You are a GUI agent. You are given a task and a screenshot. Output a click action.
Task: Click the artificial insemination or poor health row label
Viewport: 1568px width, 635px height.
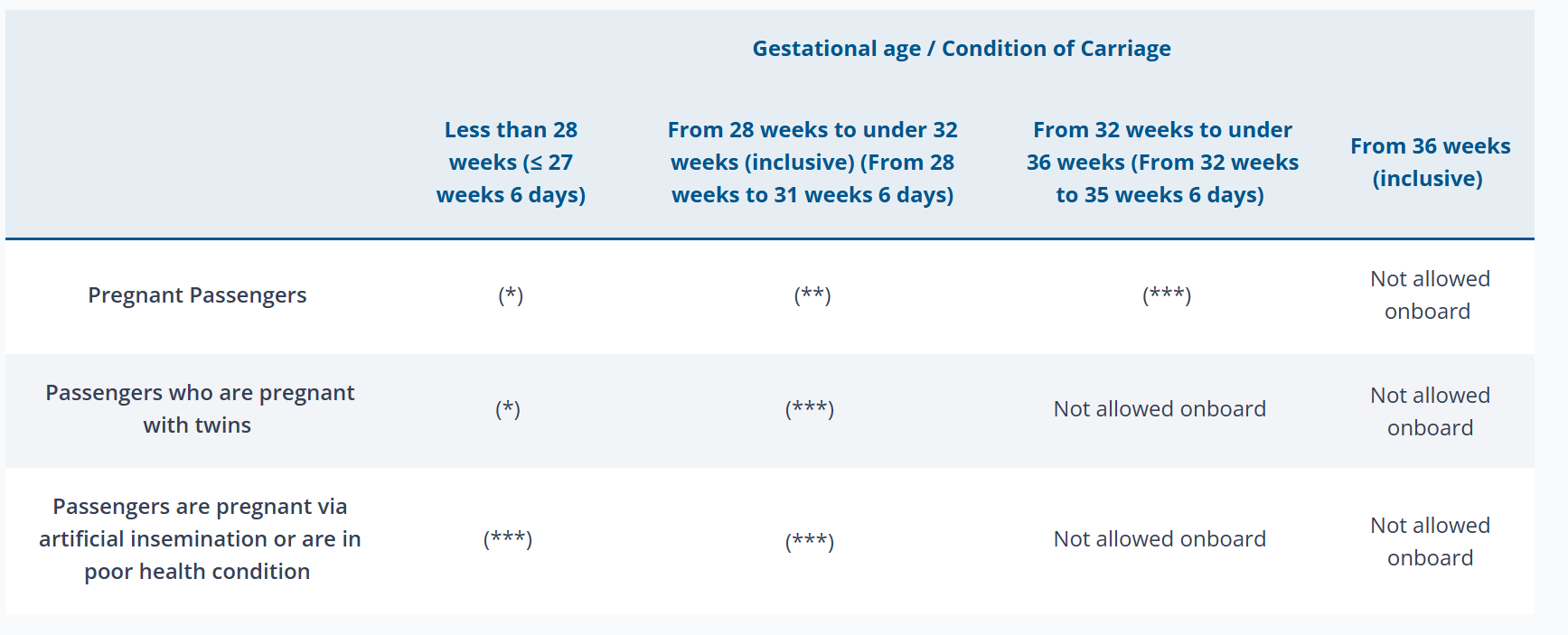[199, 539]
